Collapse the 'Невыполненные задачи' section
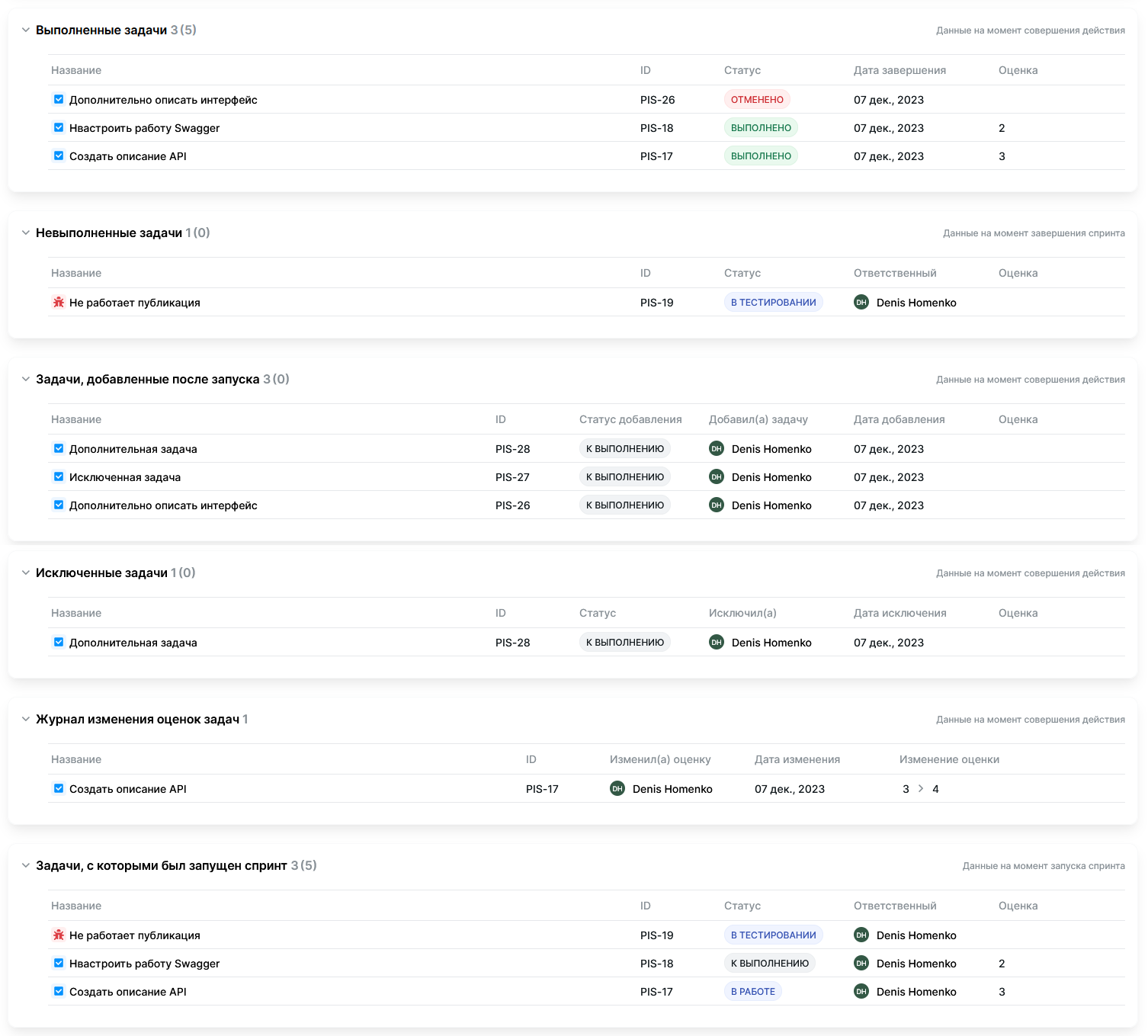Viewport: 1148px width, 1036px height. click(x=26, y=233)
